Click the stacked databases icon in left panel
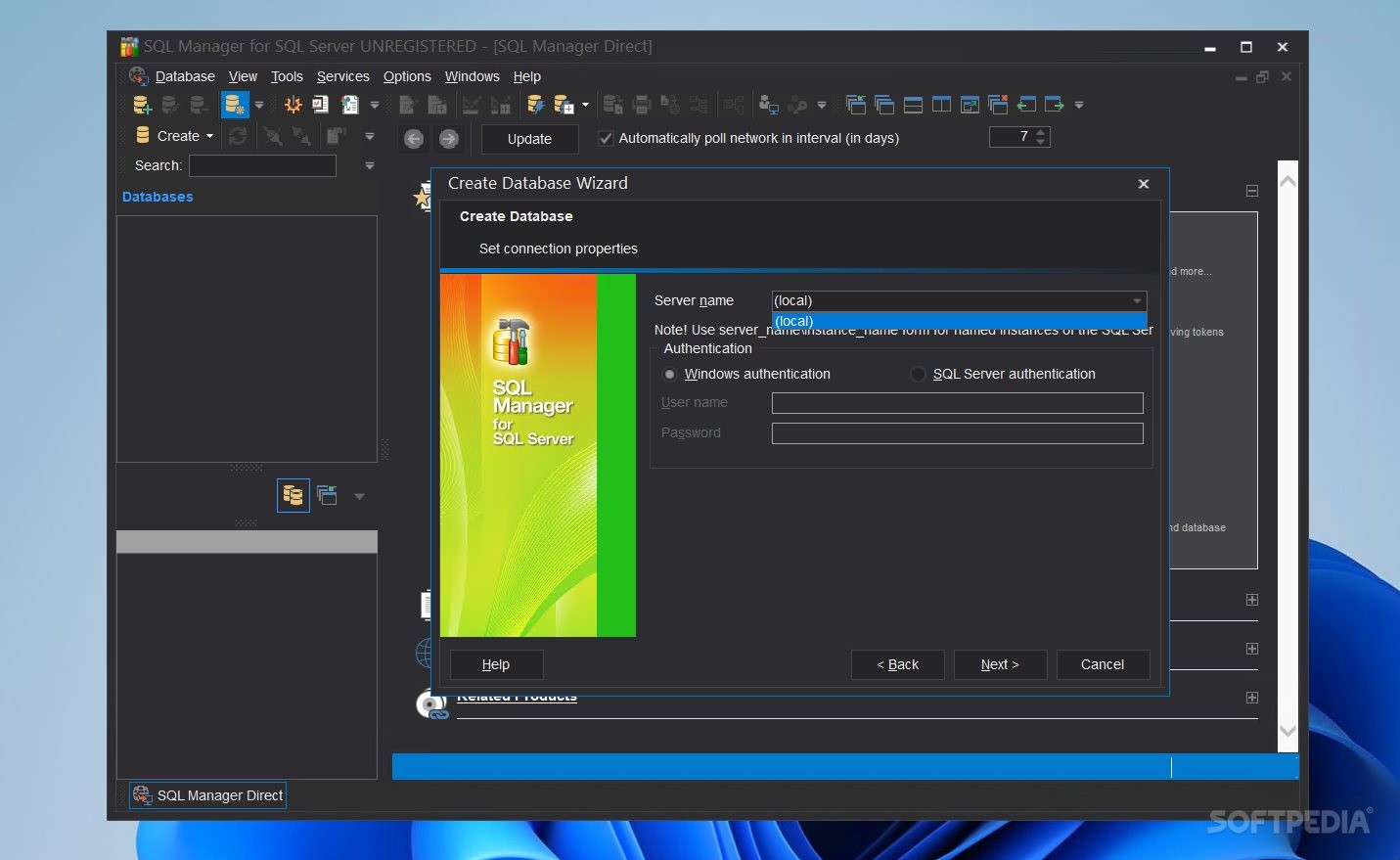The image size is (1400, 860). (294, 496)
